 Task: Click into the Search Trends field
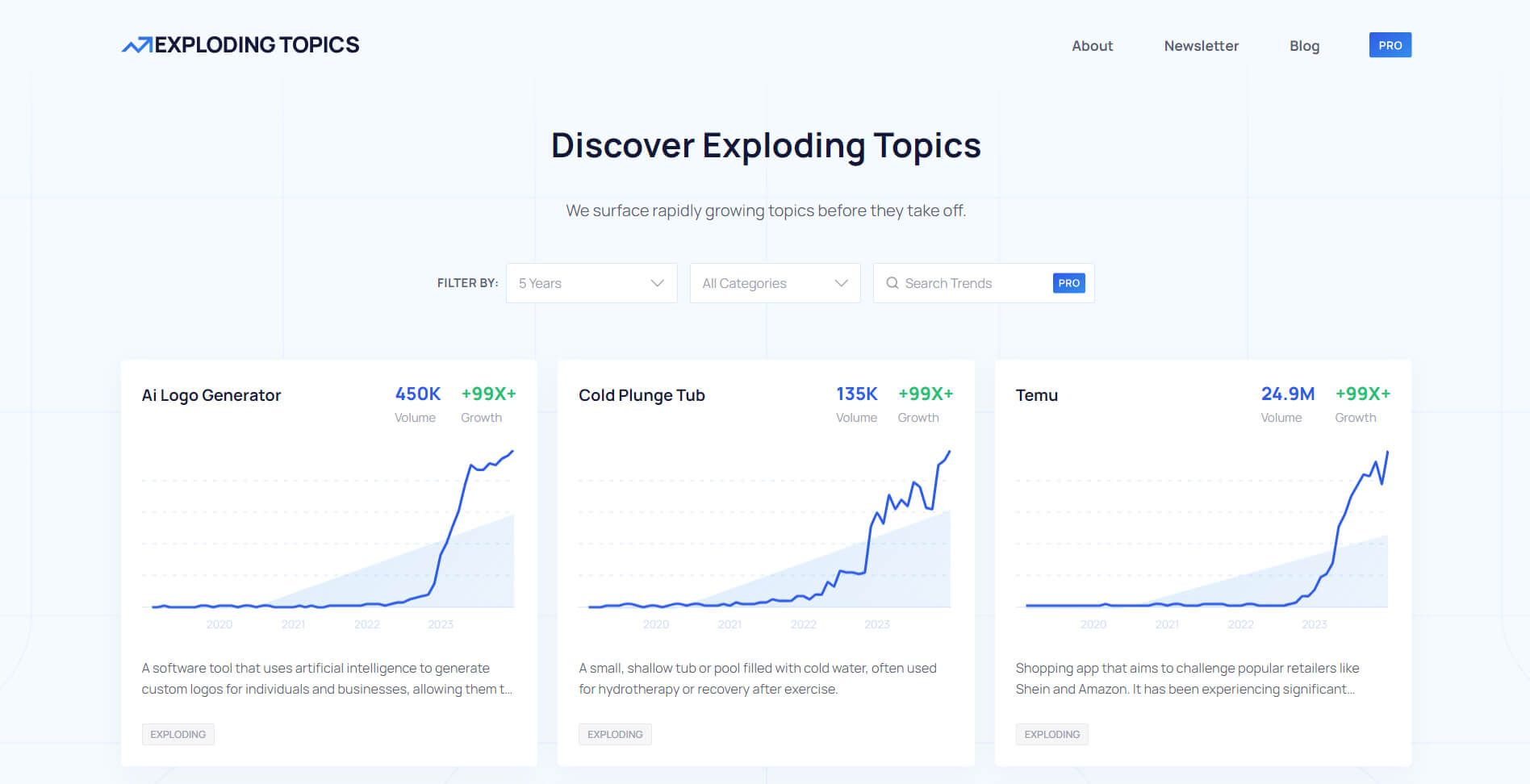click(983, 283)
